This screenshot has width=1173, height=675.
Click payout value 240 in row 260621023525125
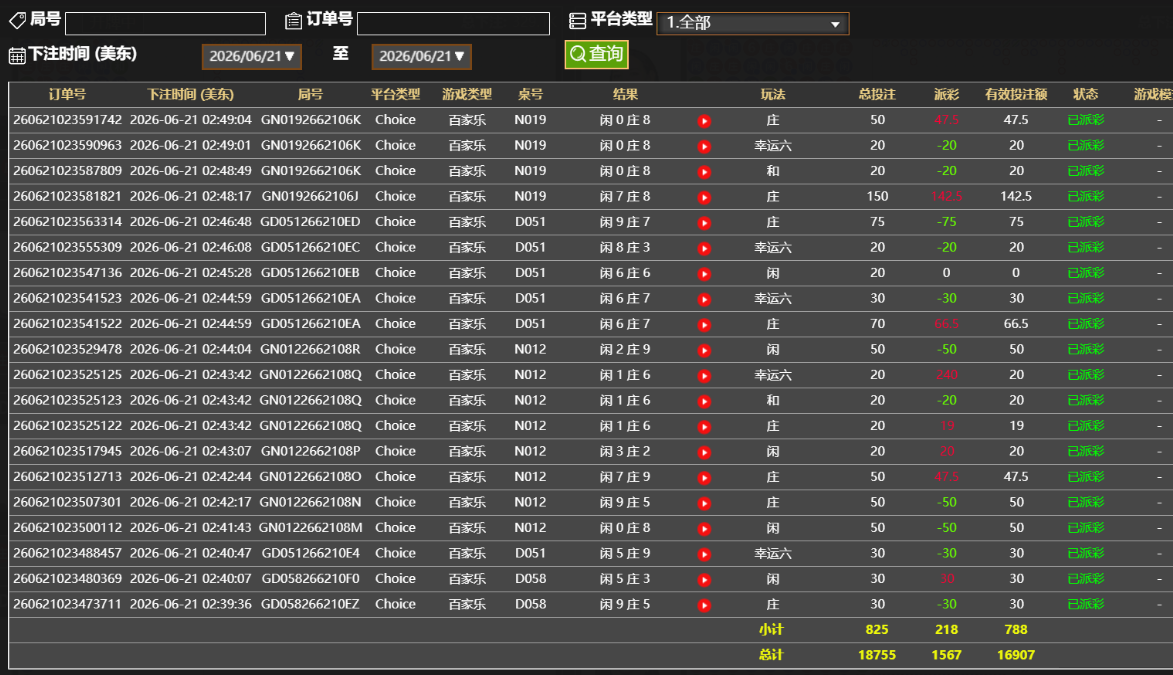click(x=946, y=375)
